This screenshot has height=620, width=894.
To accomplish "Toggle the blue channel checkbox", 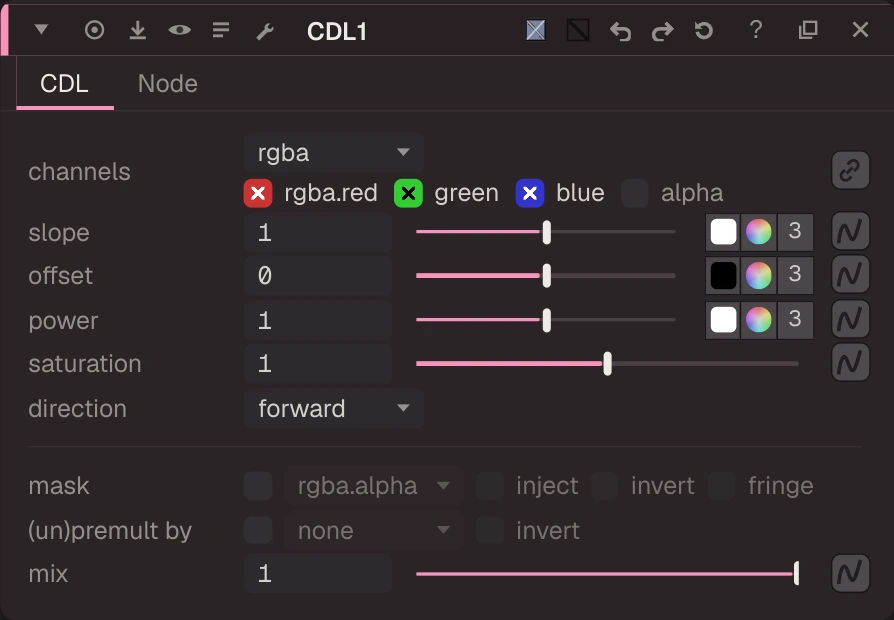I will [530, 193].
